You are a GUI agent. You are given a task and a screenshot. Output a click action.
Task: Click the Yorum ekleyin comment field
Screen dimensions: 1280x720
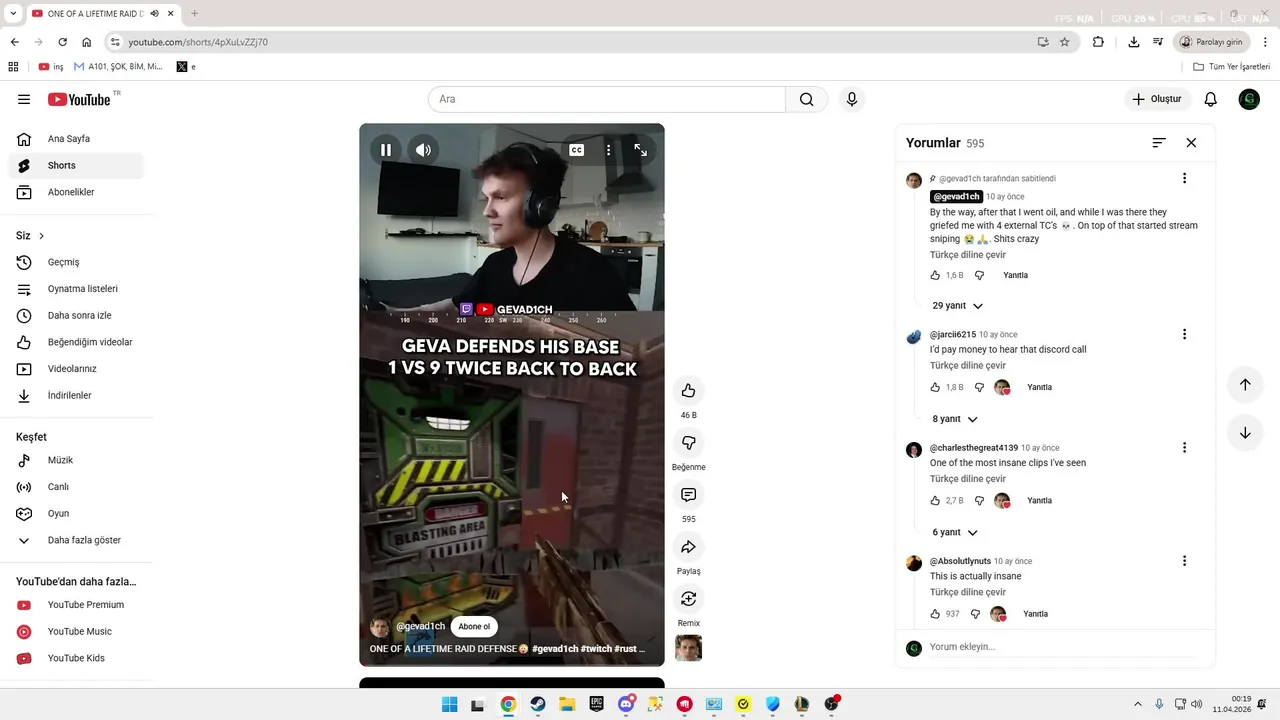click(1062, 647)
